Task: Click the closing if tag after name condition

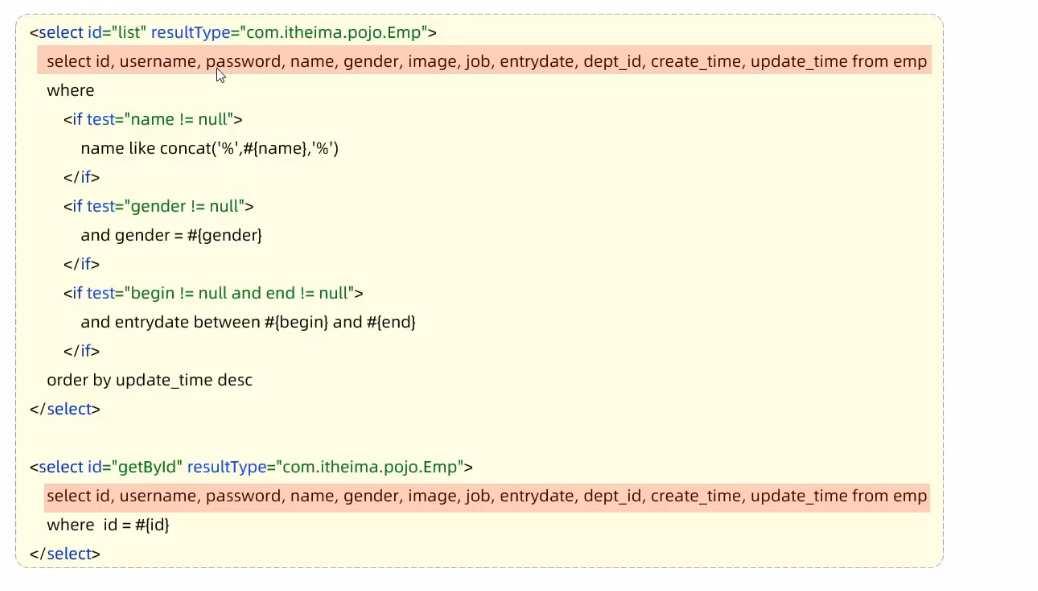Action: pos(81,178)
